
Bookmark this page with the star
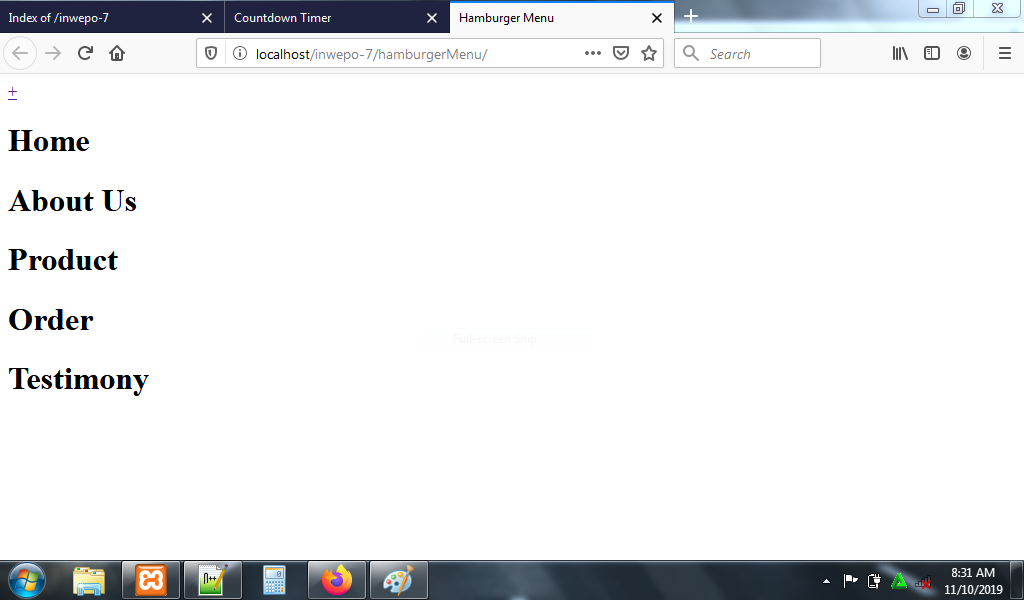[x=648, y=54]
